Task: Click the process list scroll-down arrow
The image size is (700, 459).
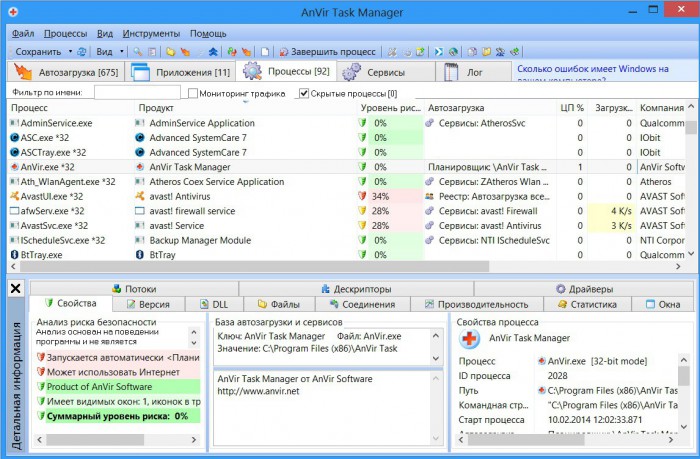Action: tap(691, 254)
